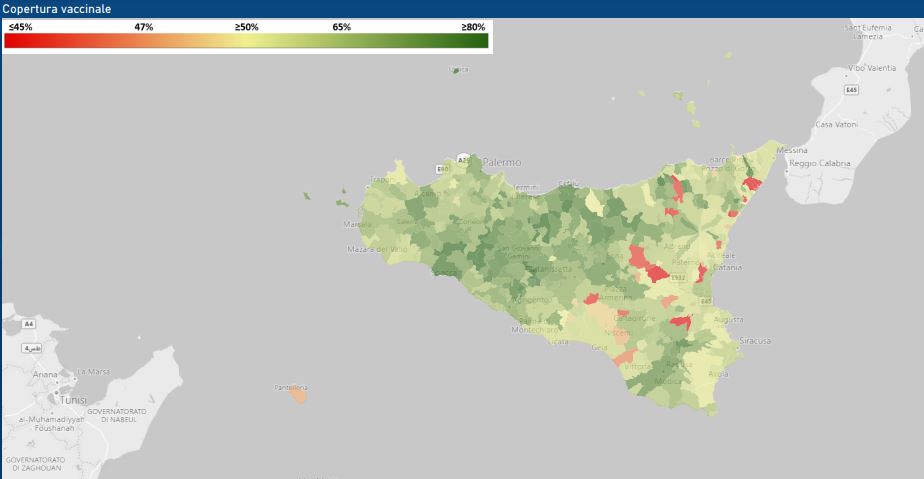
Task: Click the red end of coverage legend
Action: click(12, 41)
